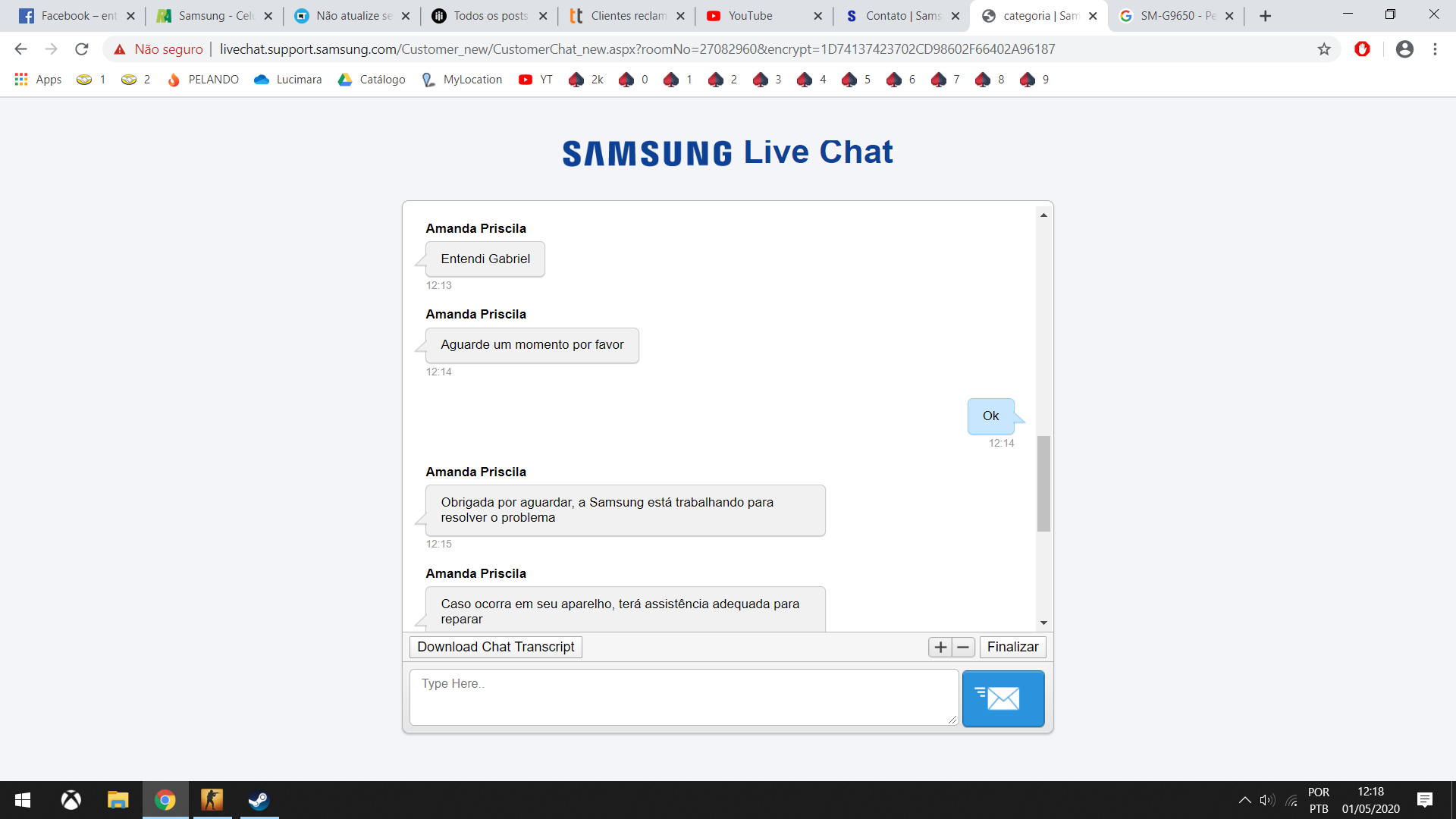Open the Catálogo Google Drive bookmark
Image resolution: width=1456 pixels, height=819 pixels.
372,80
